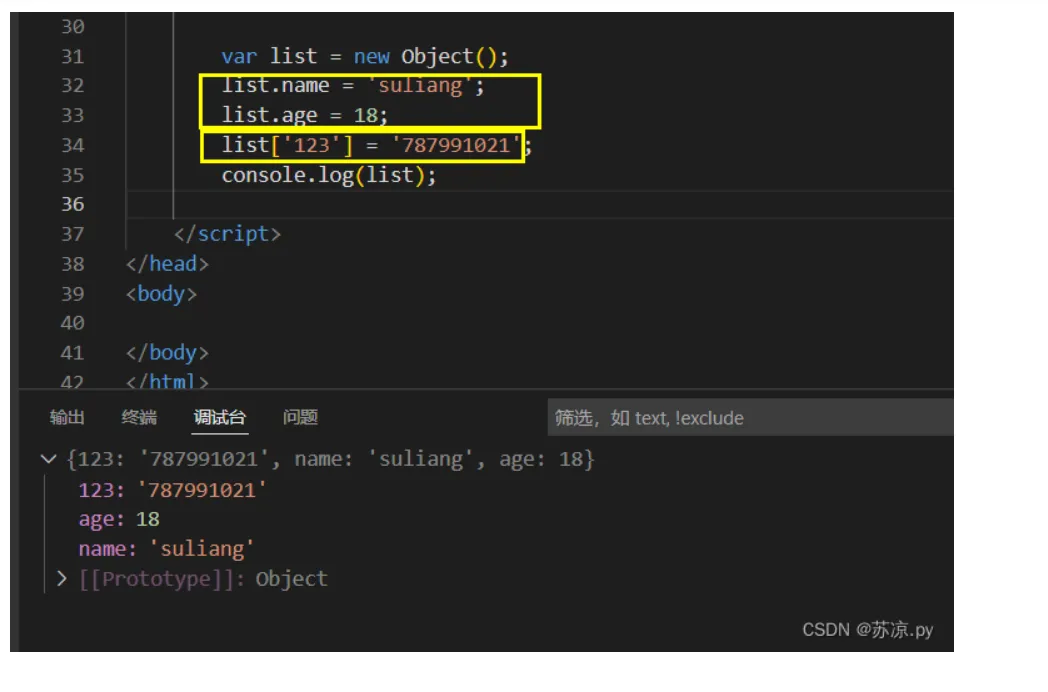Click the list.age = 18 code line
The width and height of the screenshot is (1048, 692).
(x=305, y=115)
